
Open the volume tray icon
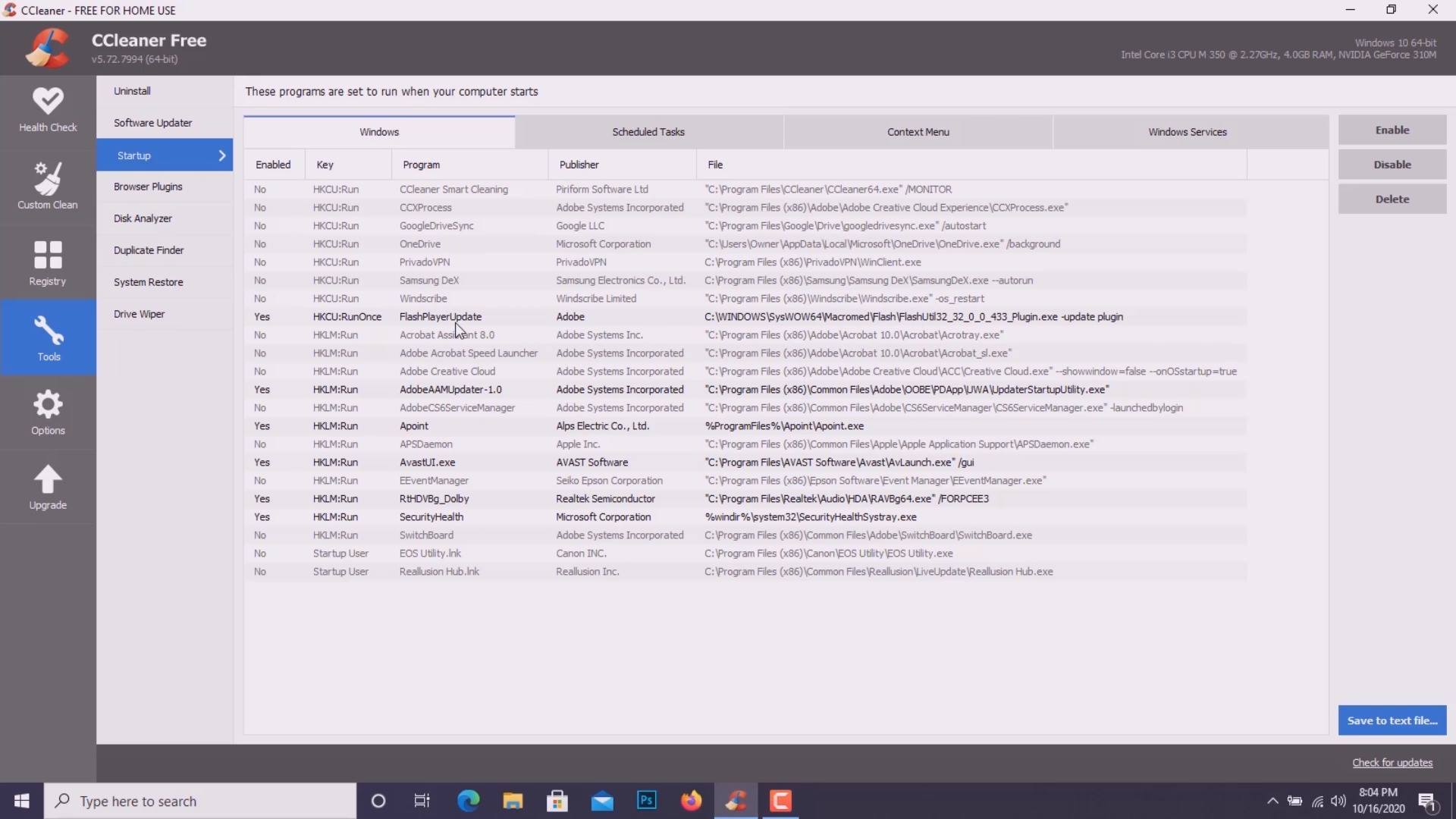tap(1338, 801)
